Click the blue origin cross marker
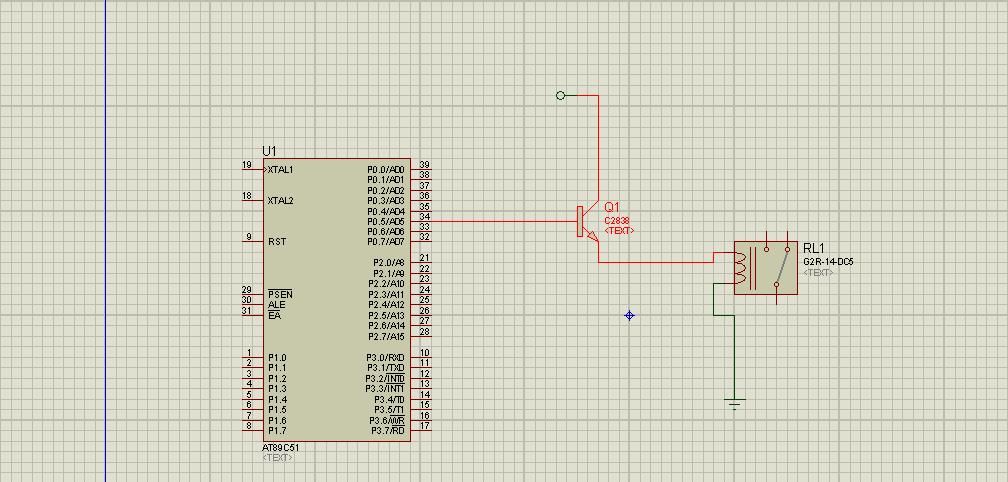The width and height of the screenshot is (1008, 482). [629, 316]
